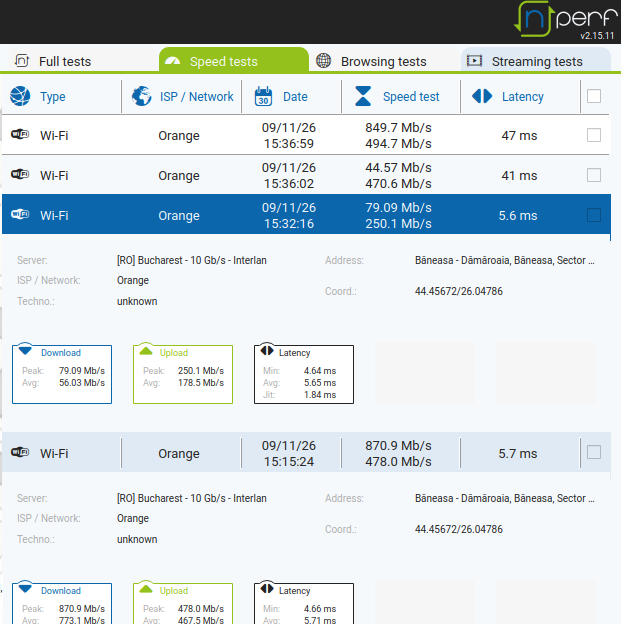
Task: Click the arrows icon beside Latency header
Action: click(x=482, y=96)
